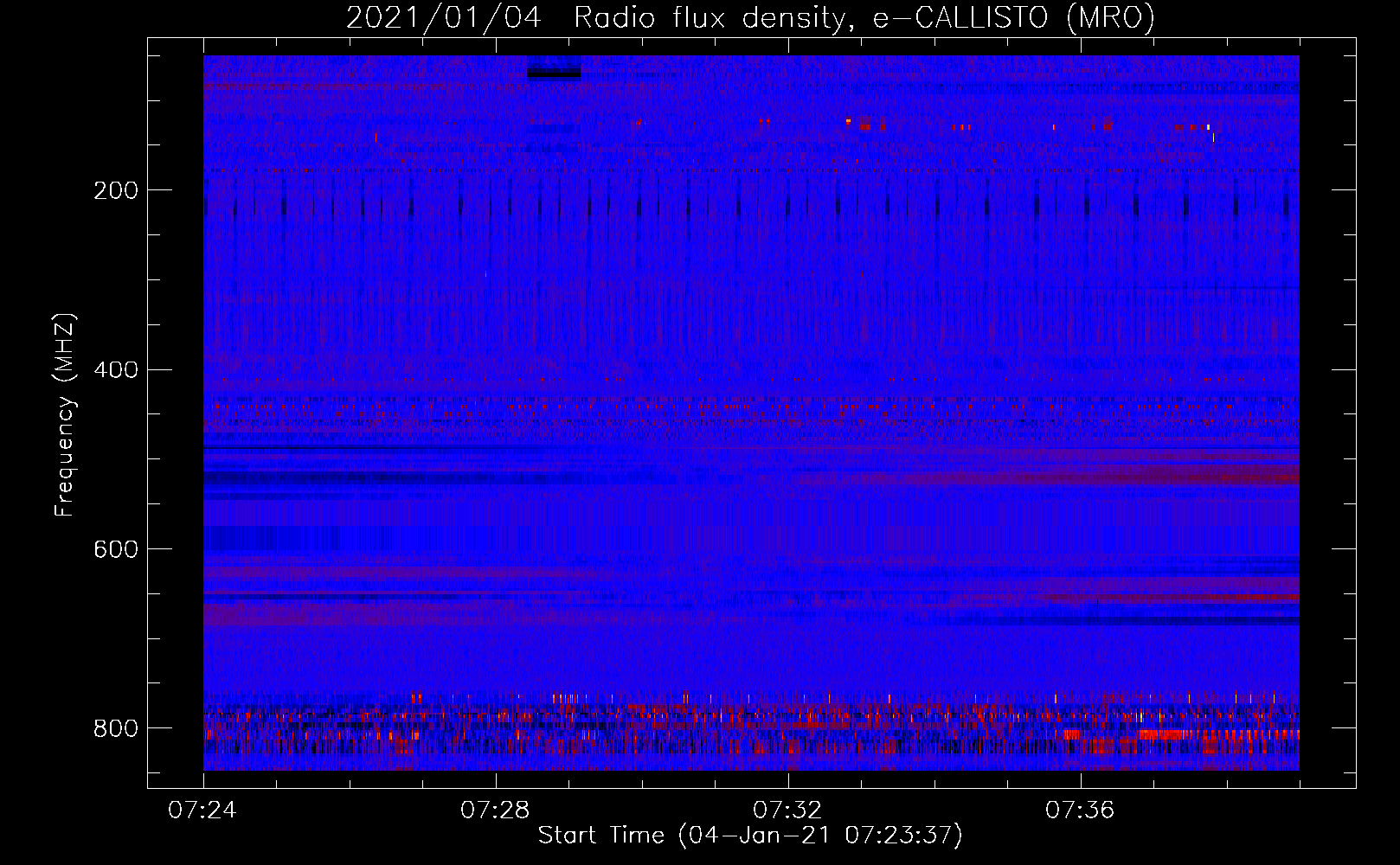Click the 'Frequency (MHZ)' axis label

click(65, 414)
